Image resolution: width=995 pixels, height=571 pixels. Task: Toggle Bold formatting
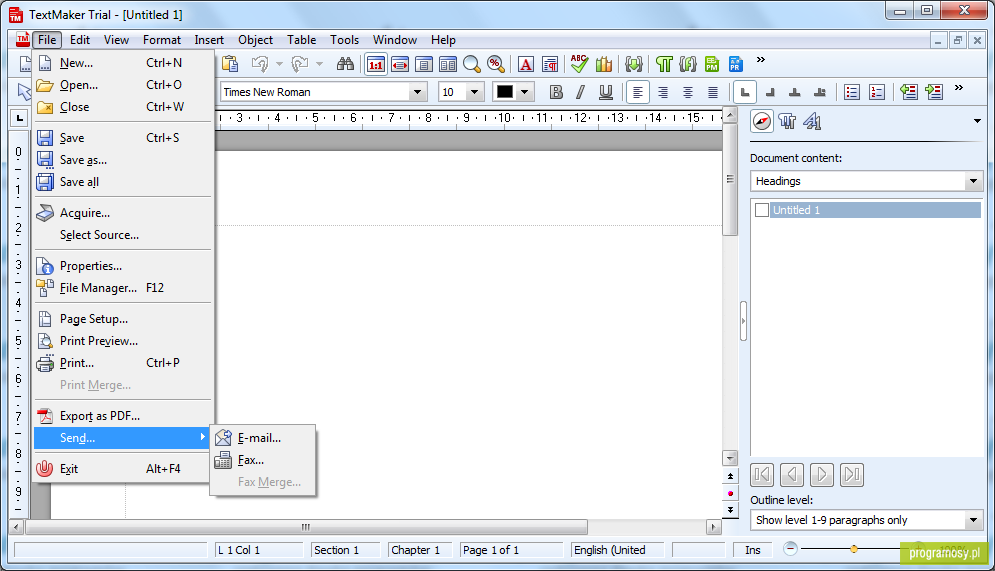[556, 93]
